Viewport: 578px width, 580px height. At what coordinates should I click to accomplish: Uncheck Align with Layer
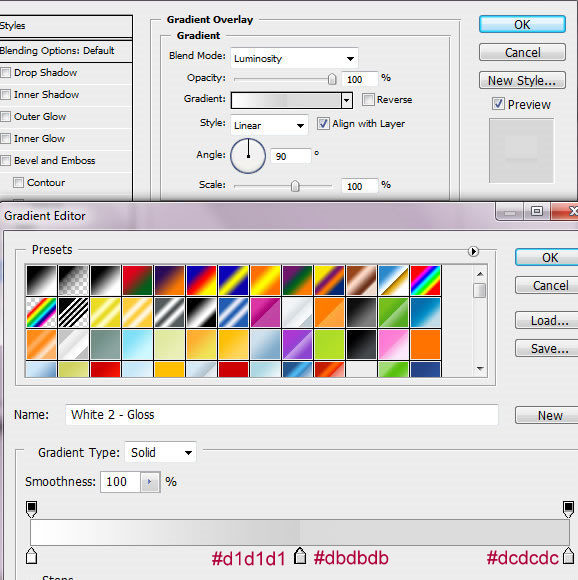[323, 124]
